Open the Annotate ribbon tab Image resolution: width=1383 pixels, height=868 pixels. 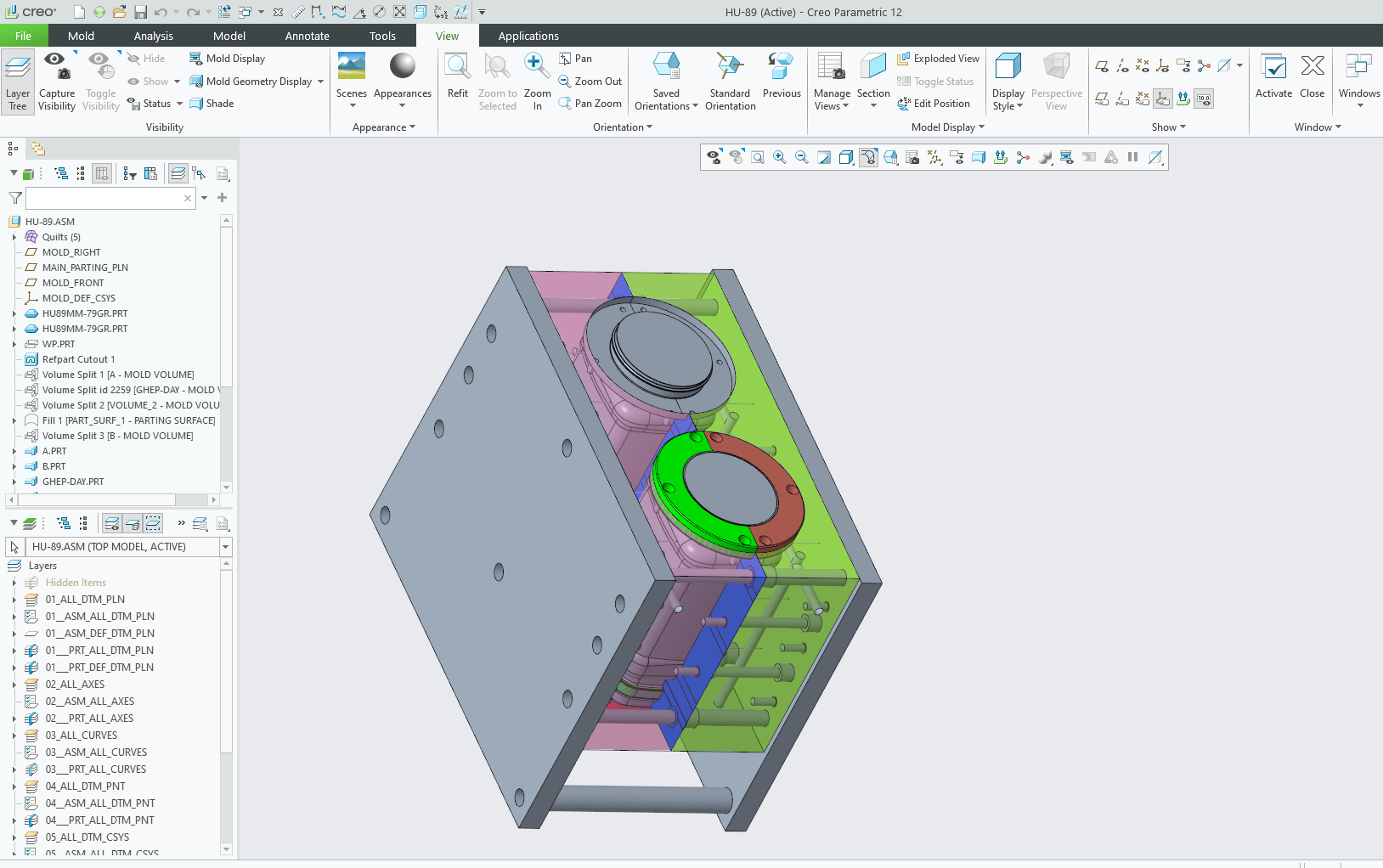point(307,36)
